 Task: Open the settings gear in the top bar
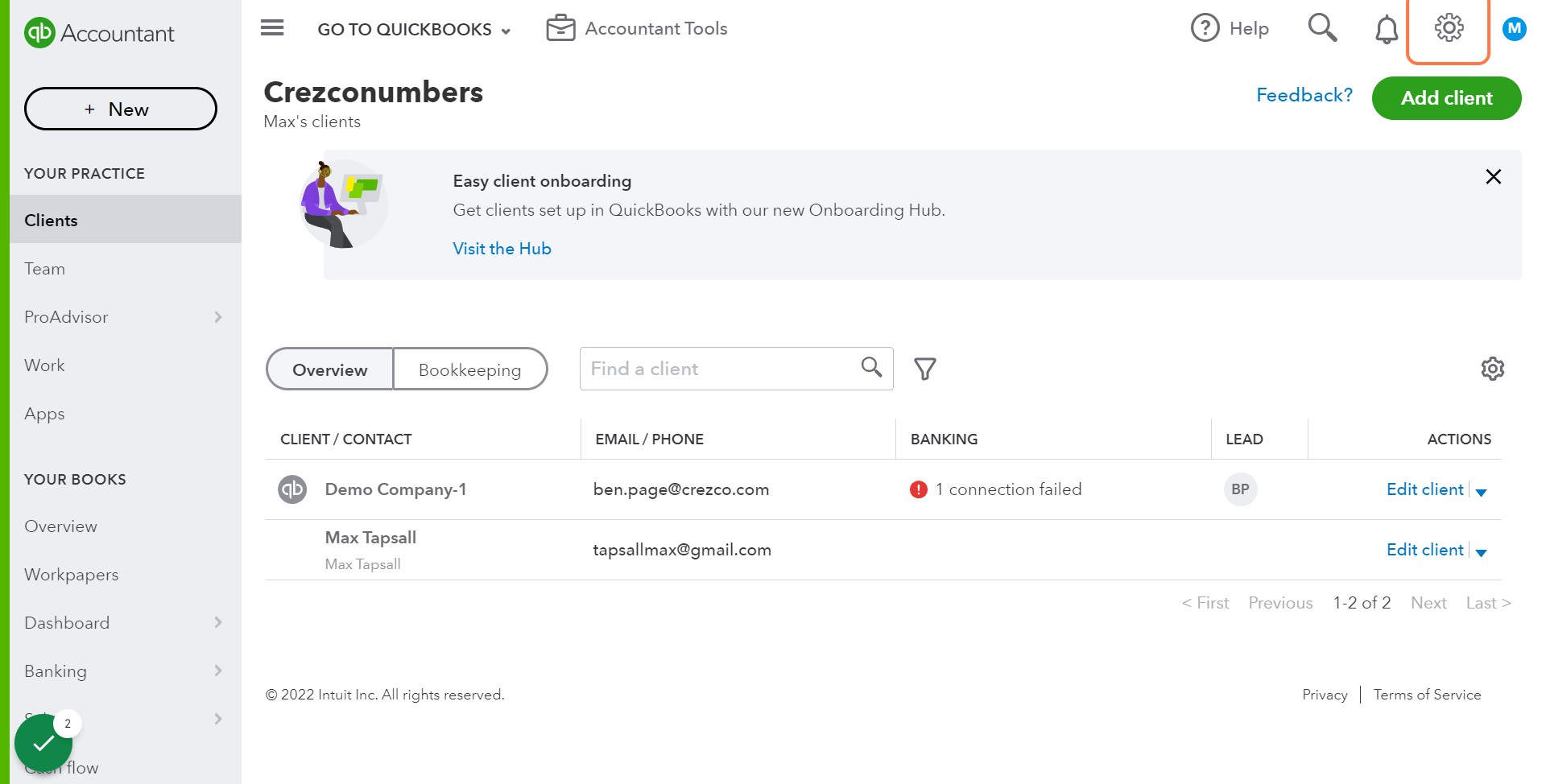pyautogui.click(x=1449, y=27)
